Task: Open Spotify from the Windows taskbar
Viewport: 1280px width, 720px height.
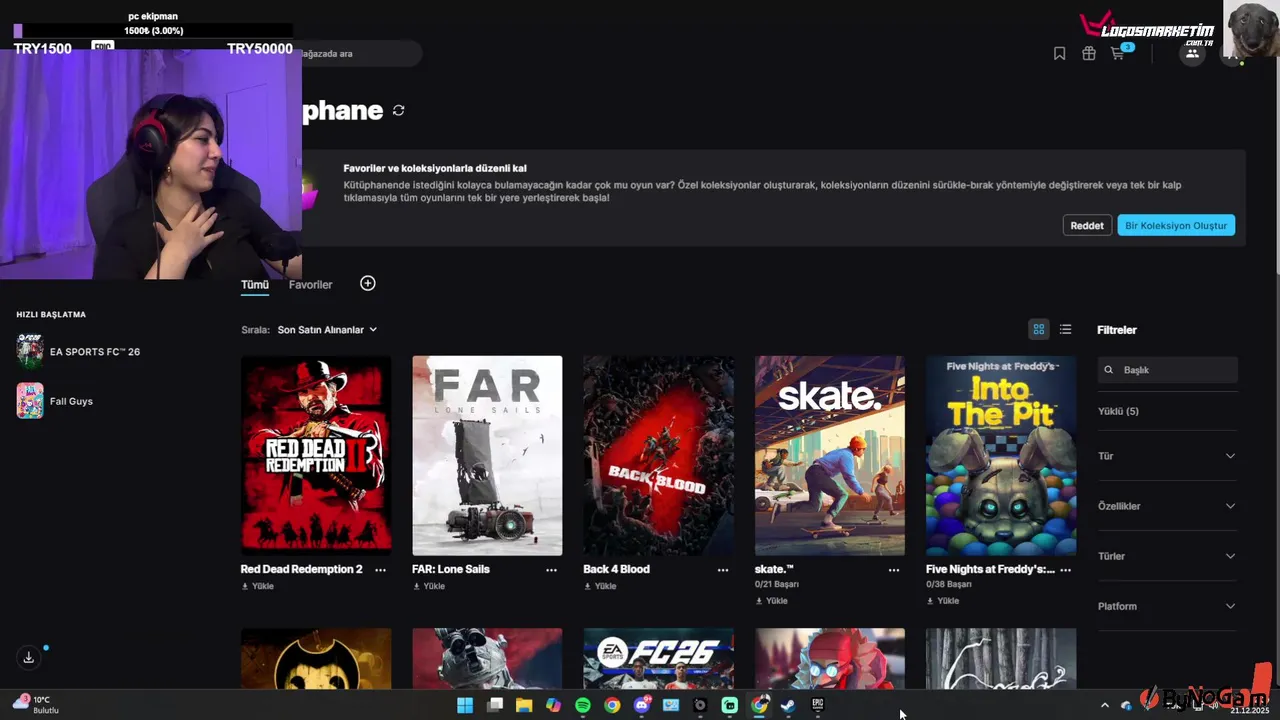Action: (x=583, y=705)
